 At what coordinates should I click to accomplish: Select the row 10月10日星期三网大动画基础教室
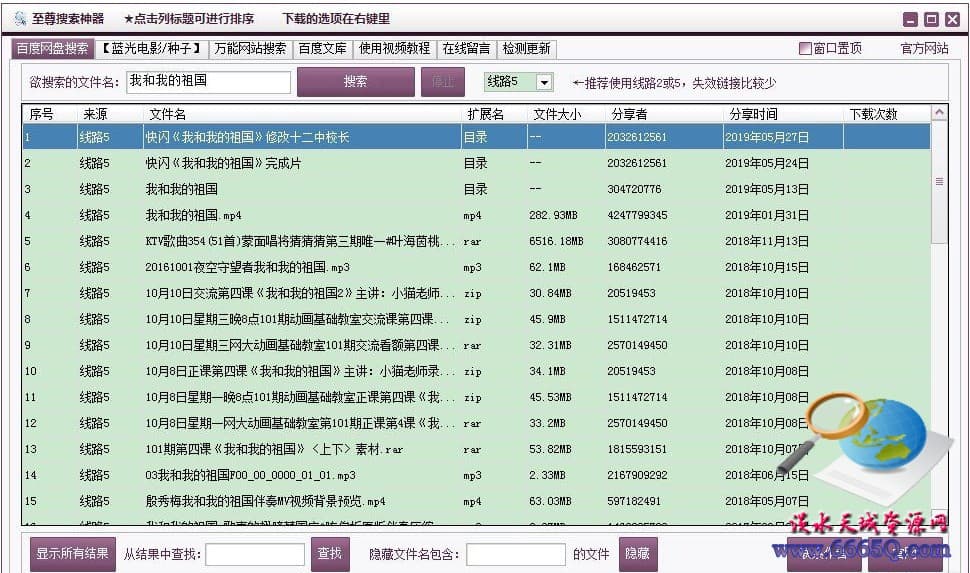pos(476,345)
